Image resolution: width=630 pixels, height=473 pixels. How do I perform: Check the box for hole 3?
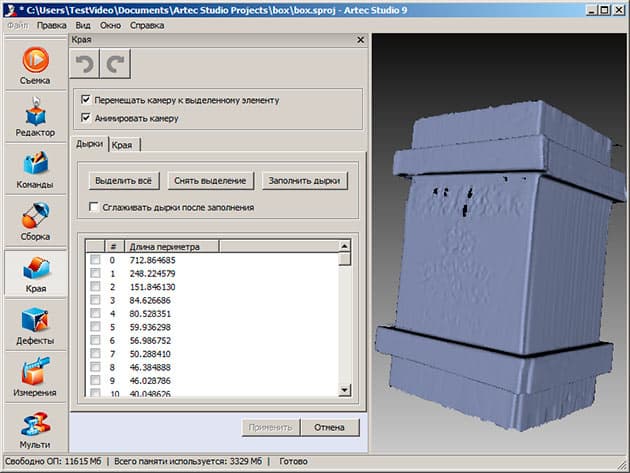(95, 300)
